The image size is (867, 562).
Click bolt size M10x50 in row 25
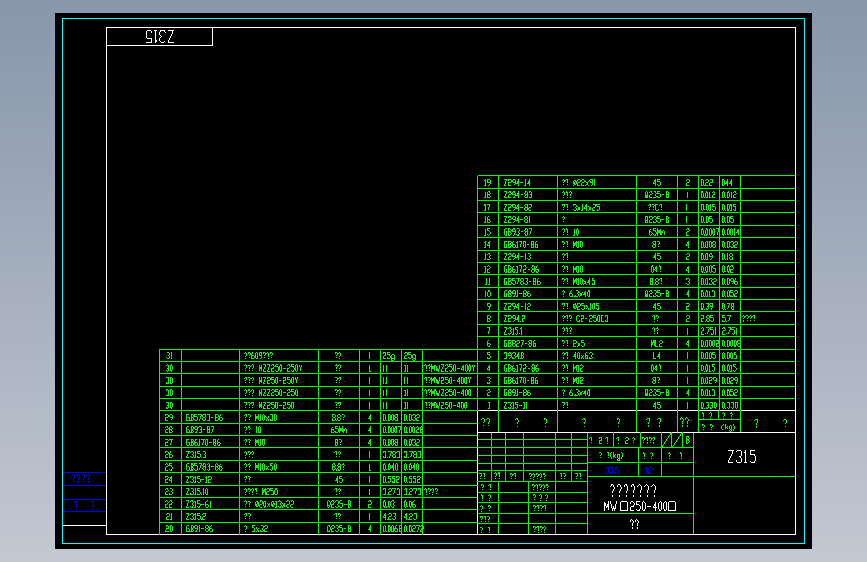(x=266, y=467)
